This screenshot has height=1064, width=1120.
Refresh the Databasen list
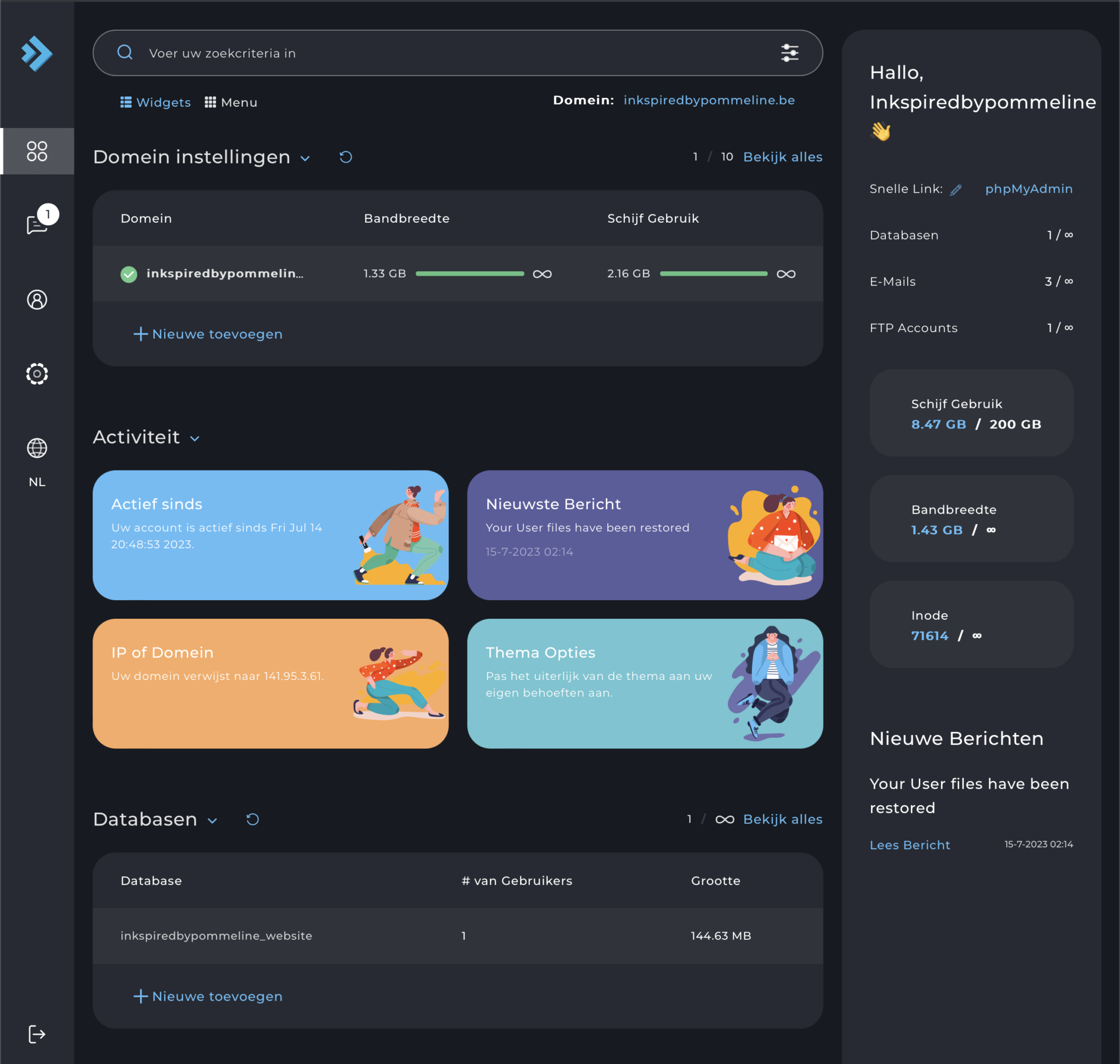(252, 819)
